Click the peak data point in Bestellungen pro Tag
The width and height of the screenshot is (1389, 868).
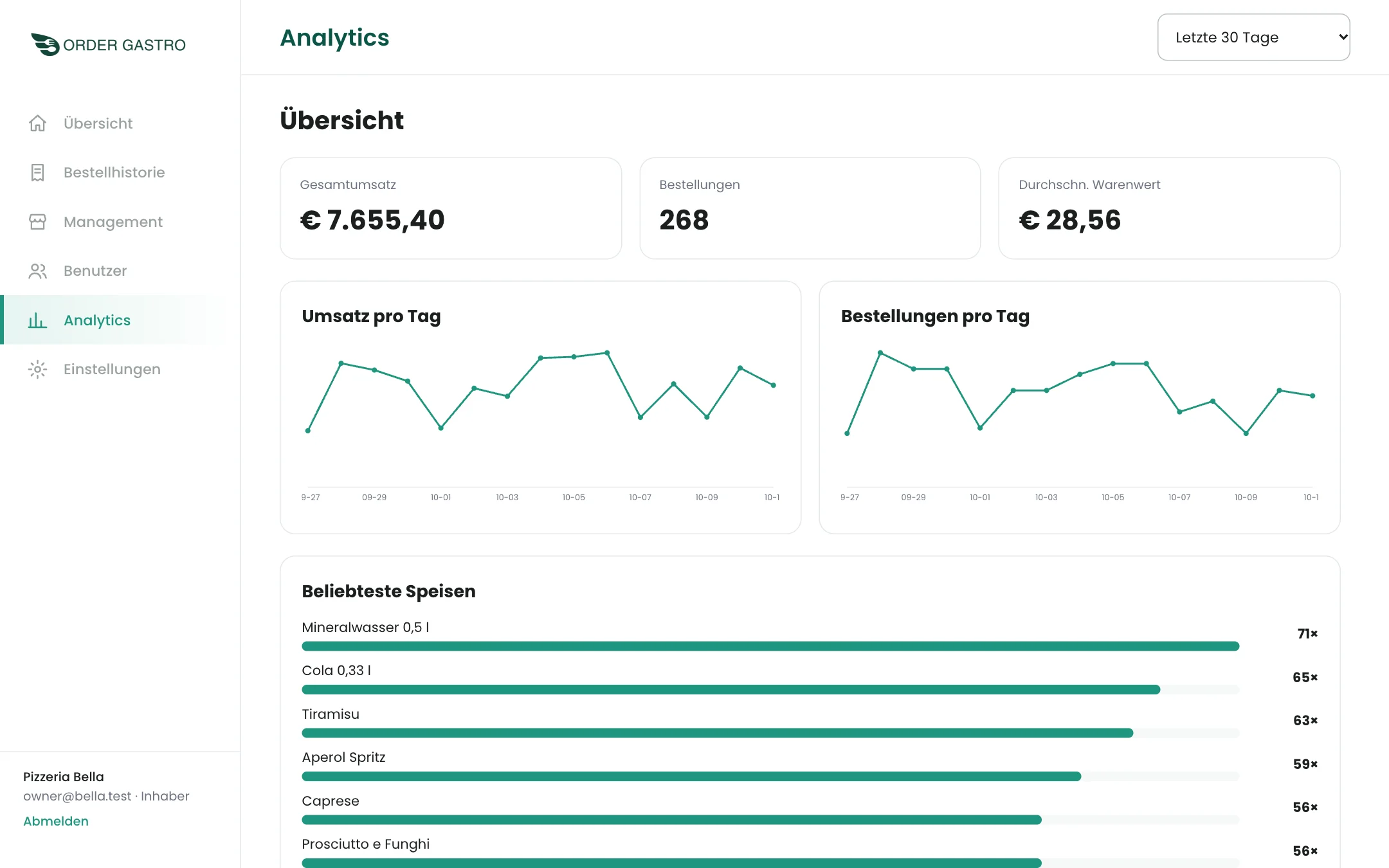(880, 353)
